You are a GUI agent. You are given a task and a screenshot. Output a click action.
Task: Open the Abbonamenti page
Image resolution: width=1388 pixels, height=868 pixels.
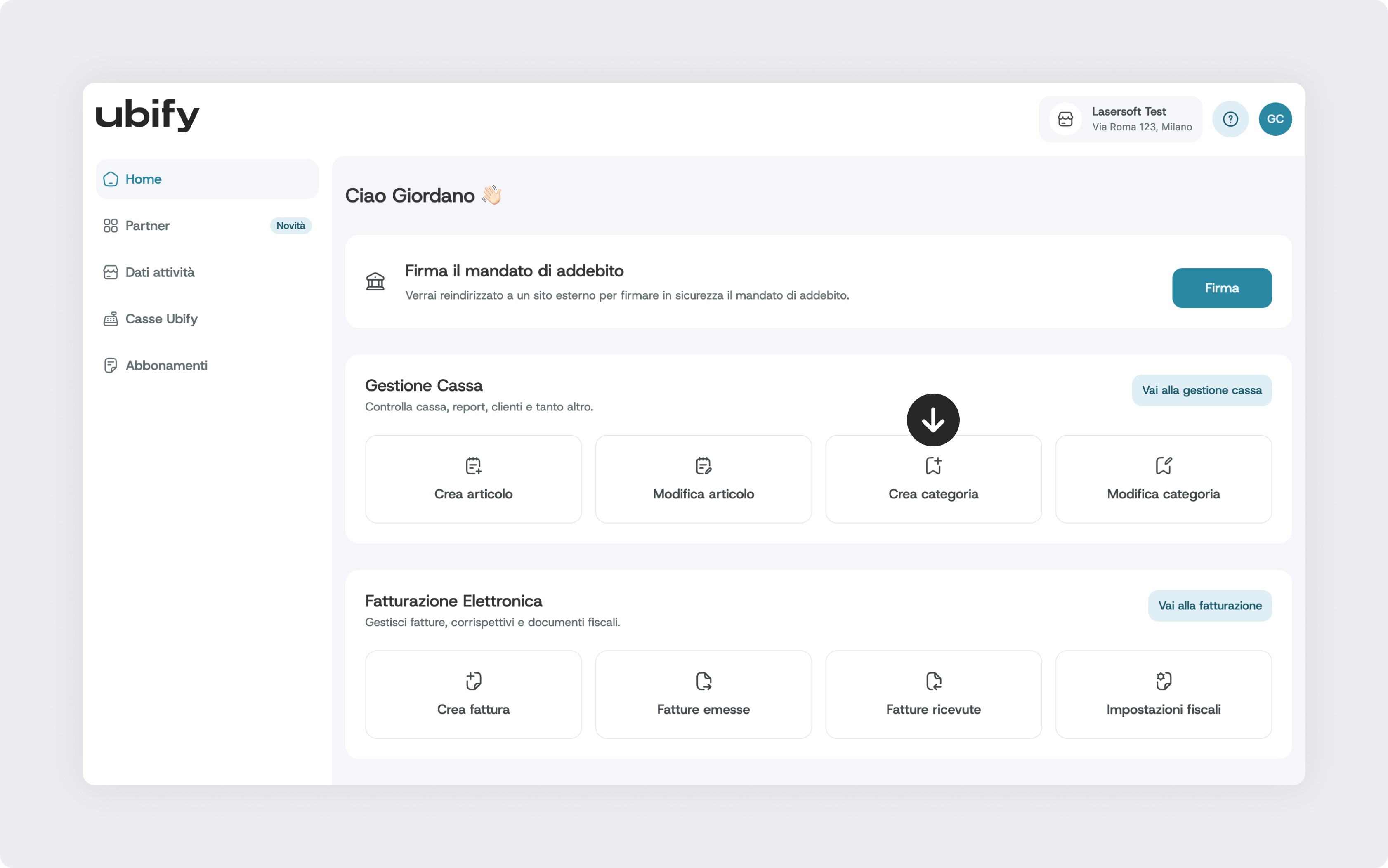166,365
